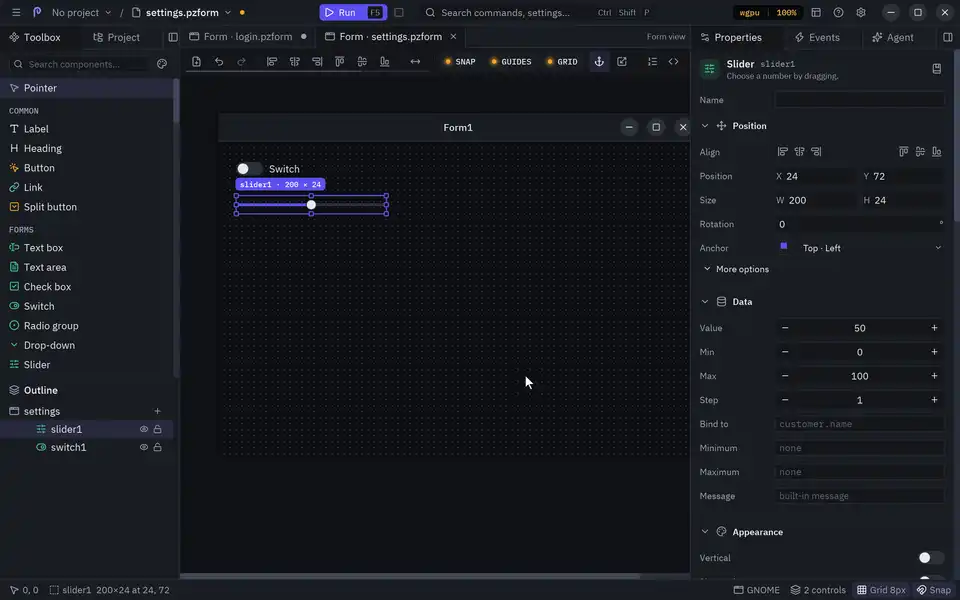Click the align left edges toolbar icon
960x600 pixels.
click(272, 61)
